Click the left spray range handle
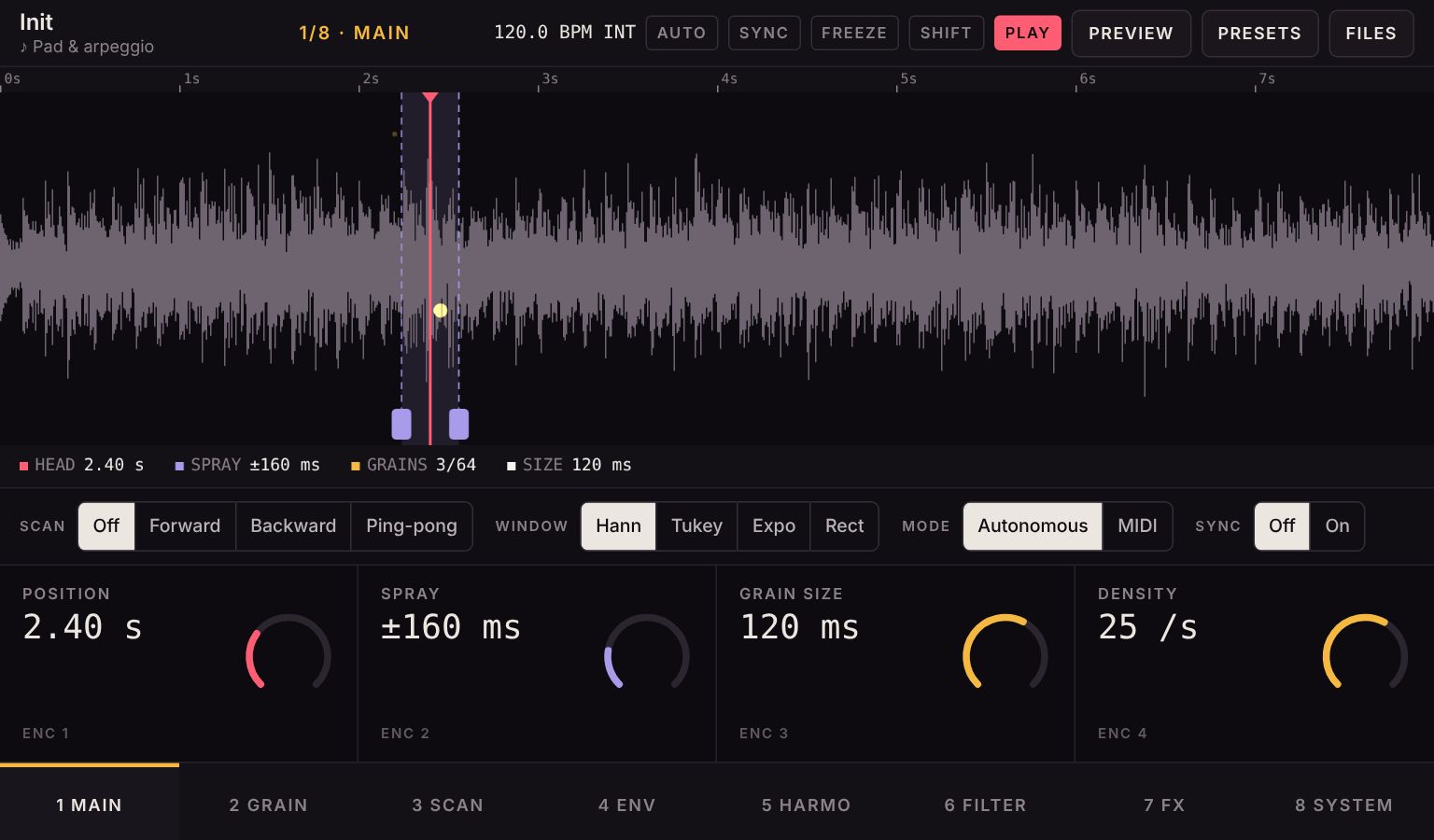 [x=401, y=424]
